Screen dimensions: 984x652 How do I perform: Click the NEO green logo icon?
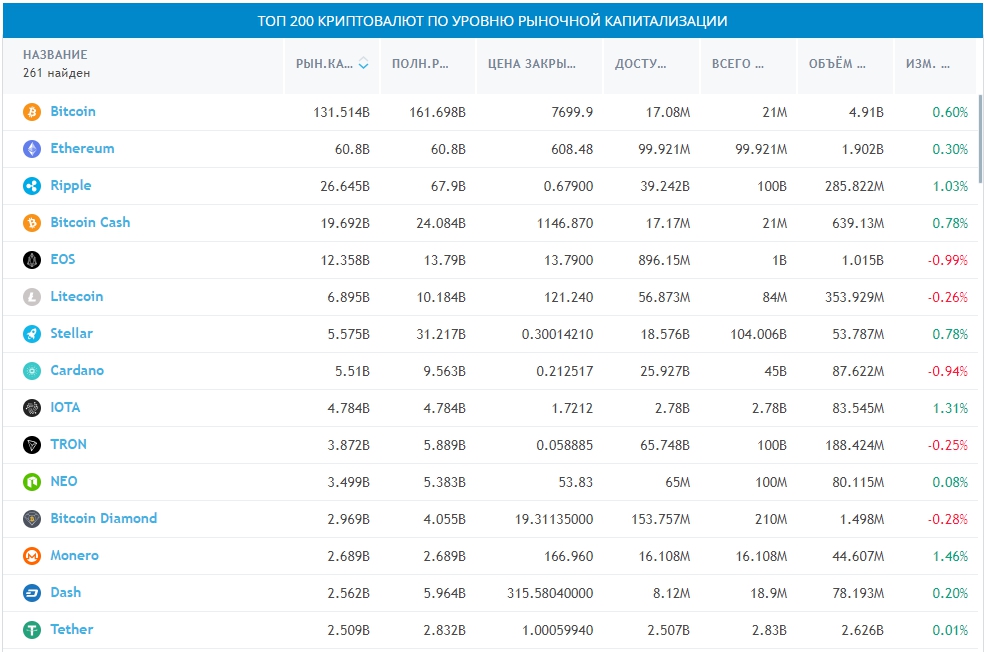click(x=32, y=482)
